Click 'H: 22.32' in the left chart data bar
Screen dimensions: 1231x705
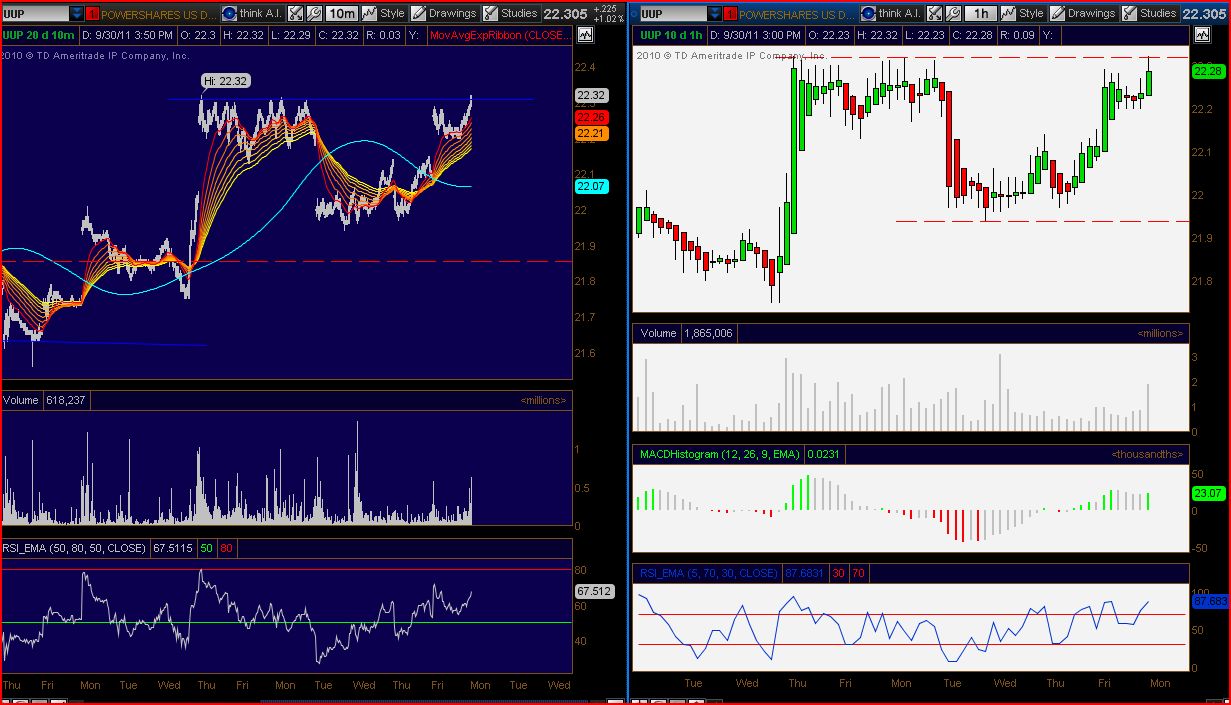tap(243, 35)
